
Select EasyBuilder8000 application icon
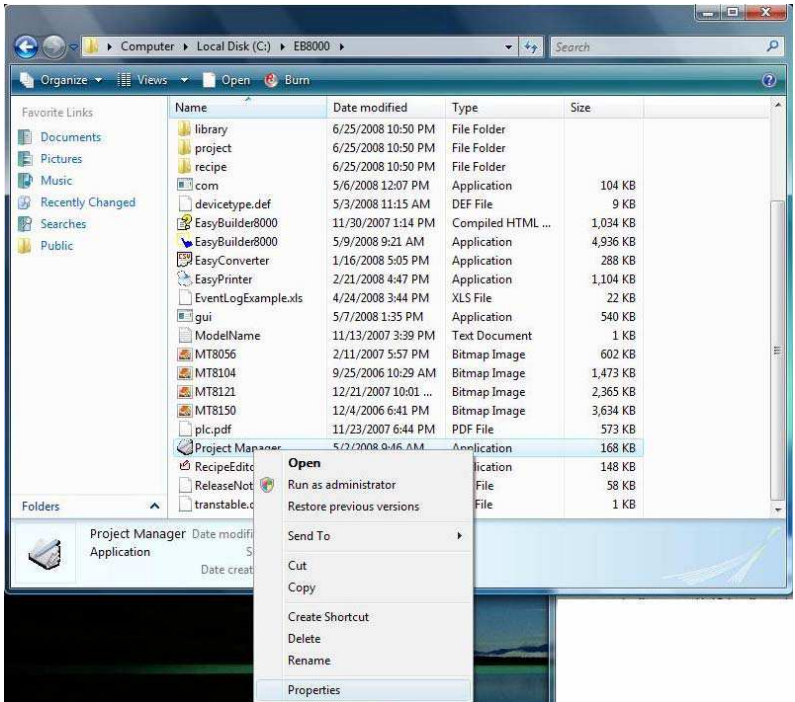click(x=185, y=241)
